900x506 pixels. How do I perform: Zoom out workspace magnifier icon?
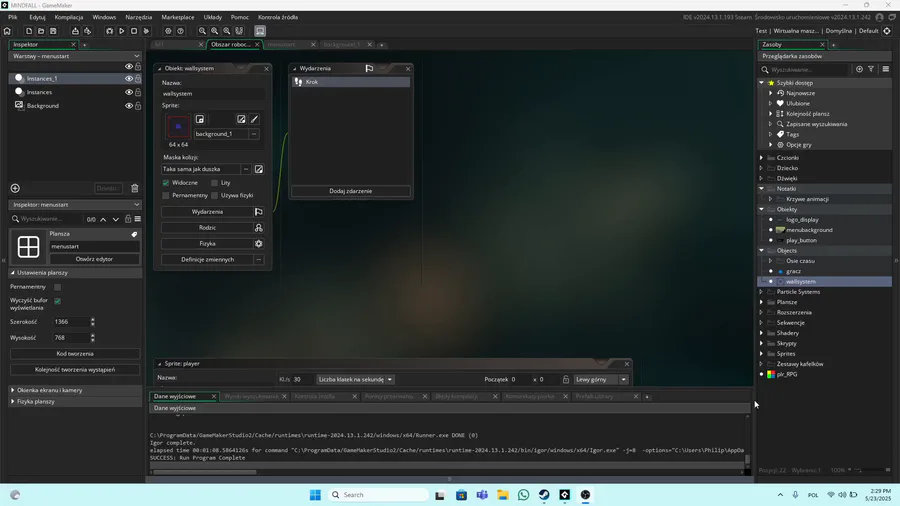[202, 31]
